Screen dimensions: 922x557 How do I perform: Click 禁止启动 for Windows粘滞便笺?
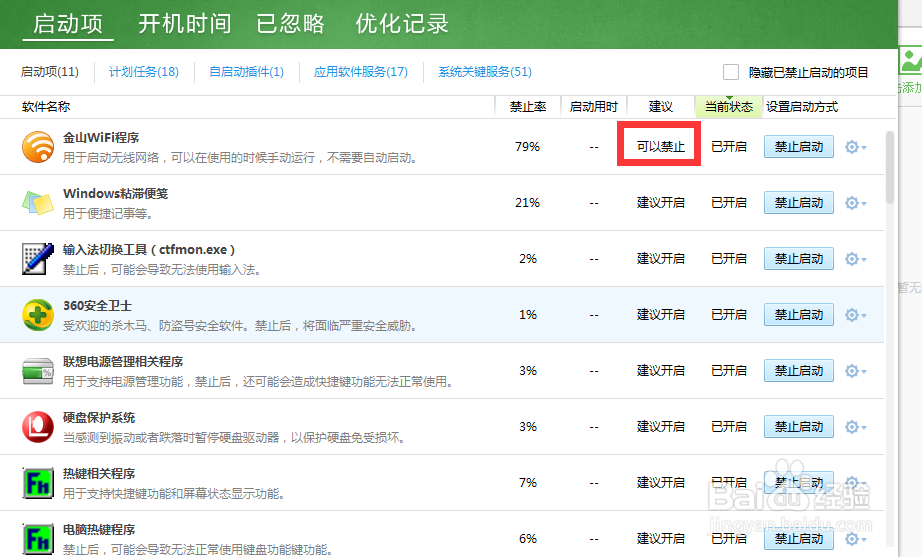(x=799, y=202)
